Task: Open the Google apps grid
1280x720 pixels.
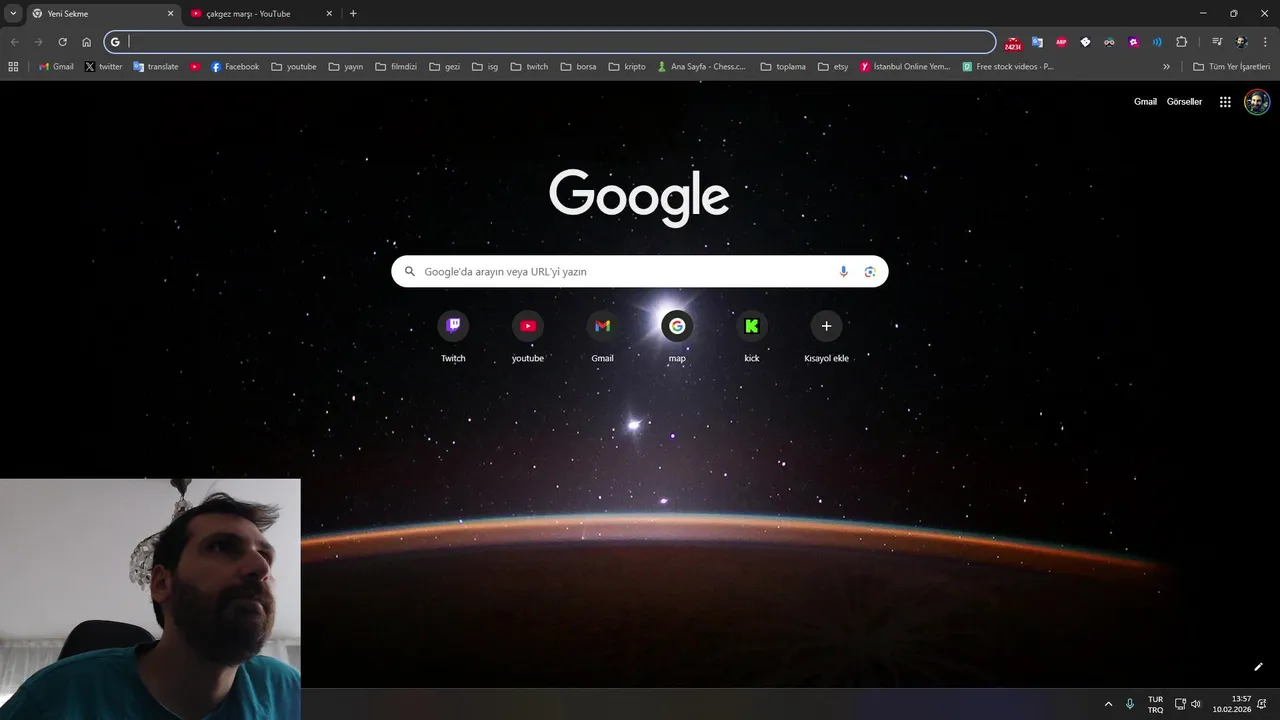Action: pyautogui.click(x=1225, y=102)
